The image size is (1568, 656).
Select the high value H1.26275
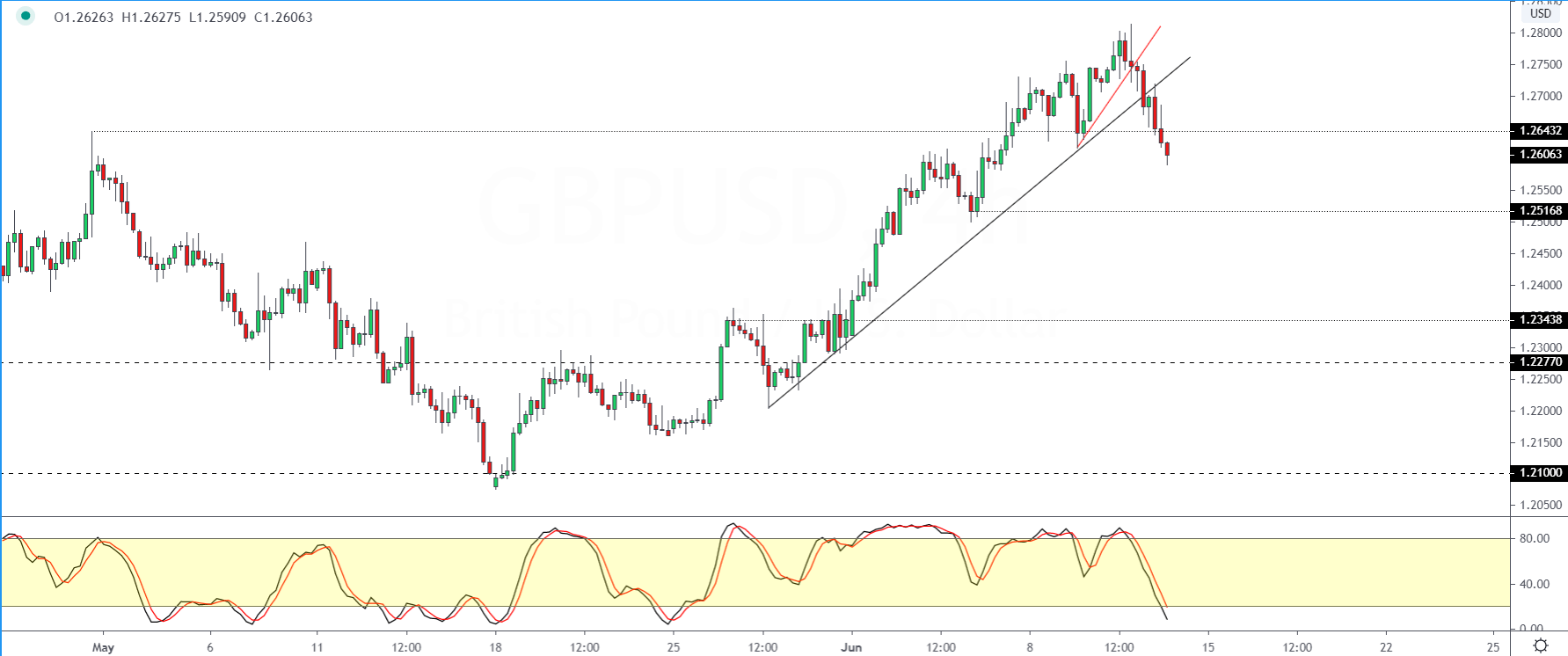[x=151, y=18]
